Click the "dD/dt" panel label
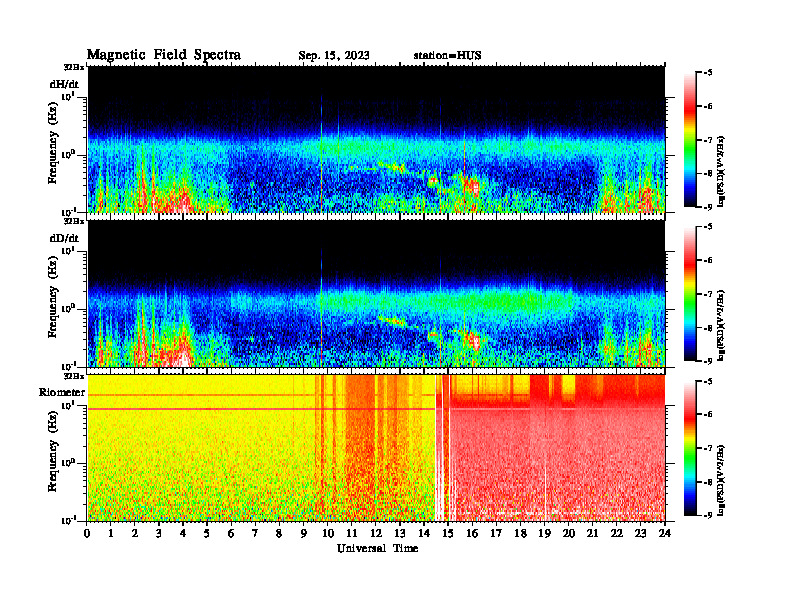This screenshot has height=612, width=792. coord(64,238)
